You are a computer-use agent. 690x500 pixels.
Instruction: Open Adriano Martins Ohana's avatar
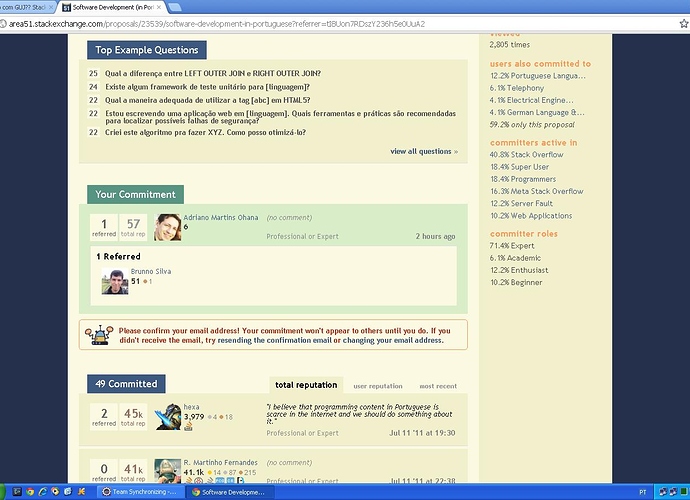(x=168, y=227)
